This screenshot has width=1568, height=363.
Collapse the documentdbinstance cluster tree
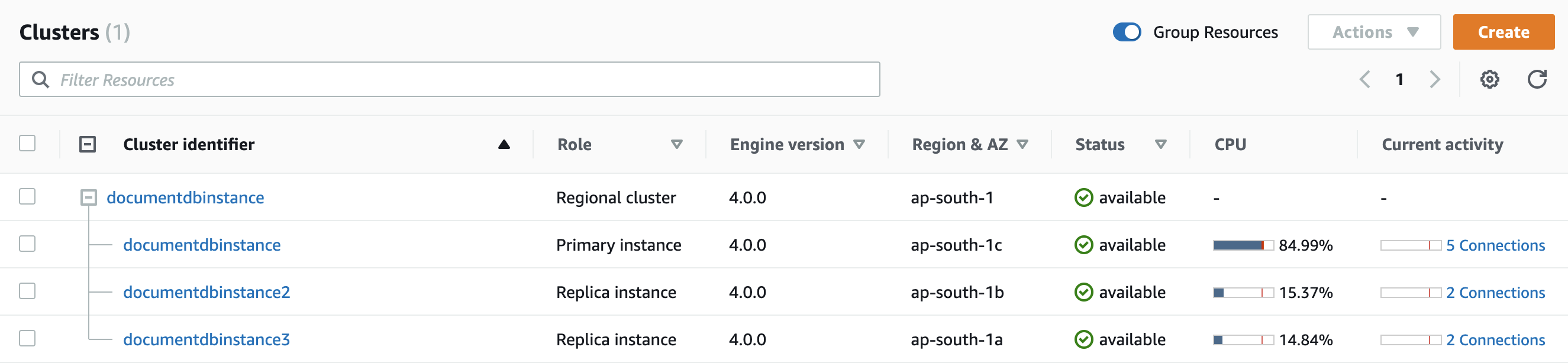[89, 197]
